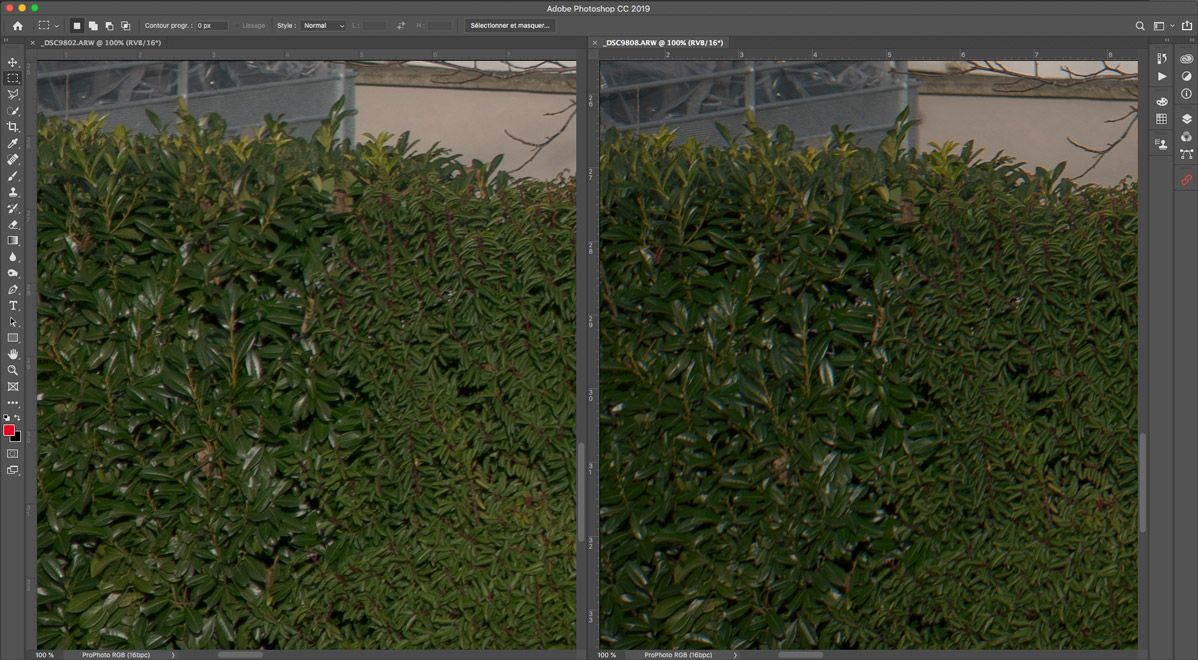Click the Sélectionner et masquer button
Image resolution: width=1198 pixels, height=660 pixels.
point(510,26)
